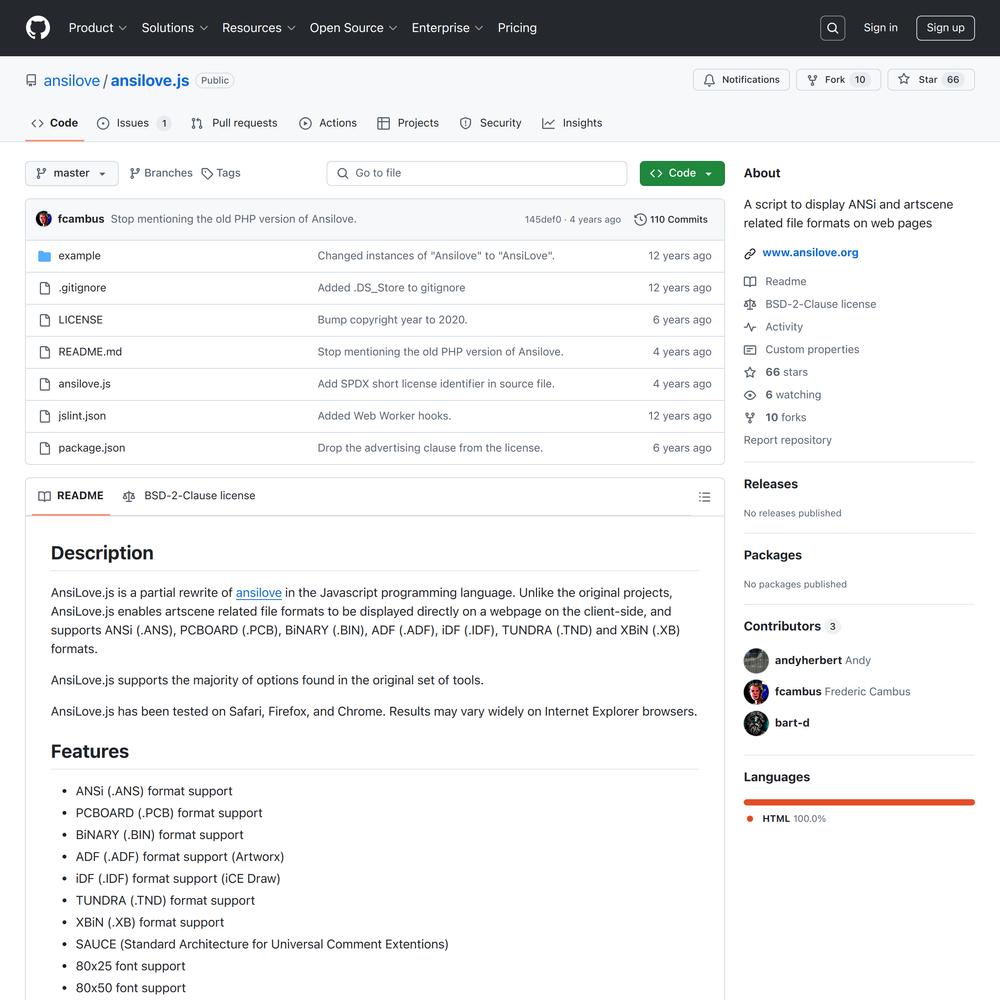Viewport: 1000px width, 1000px height.
Task: Click the HTML language progress bar
Action: point(859,802)
